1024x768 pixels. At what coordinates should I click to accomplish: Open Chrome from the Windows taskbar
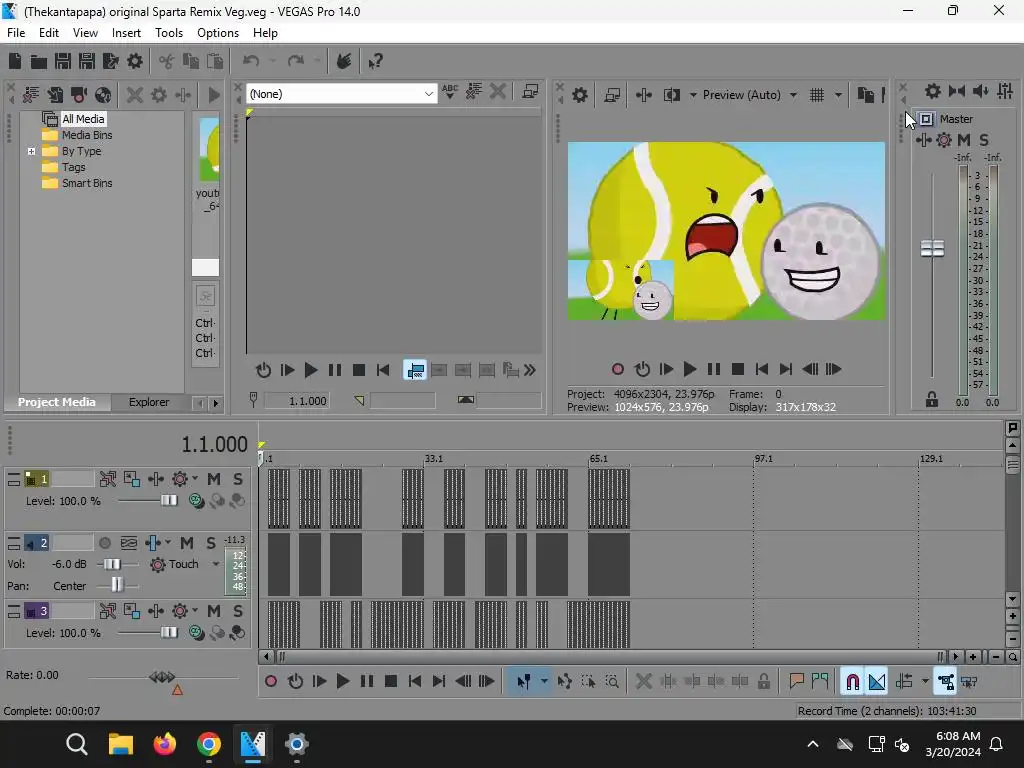pyautogui.click(x=209, y=744)
